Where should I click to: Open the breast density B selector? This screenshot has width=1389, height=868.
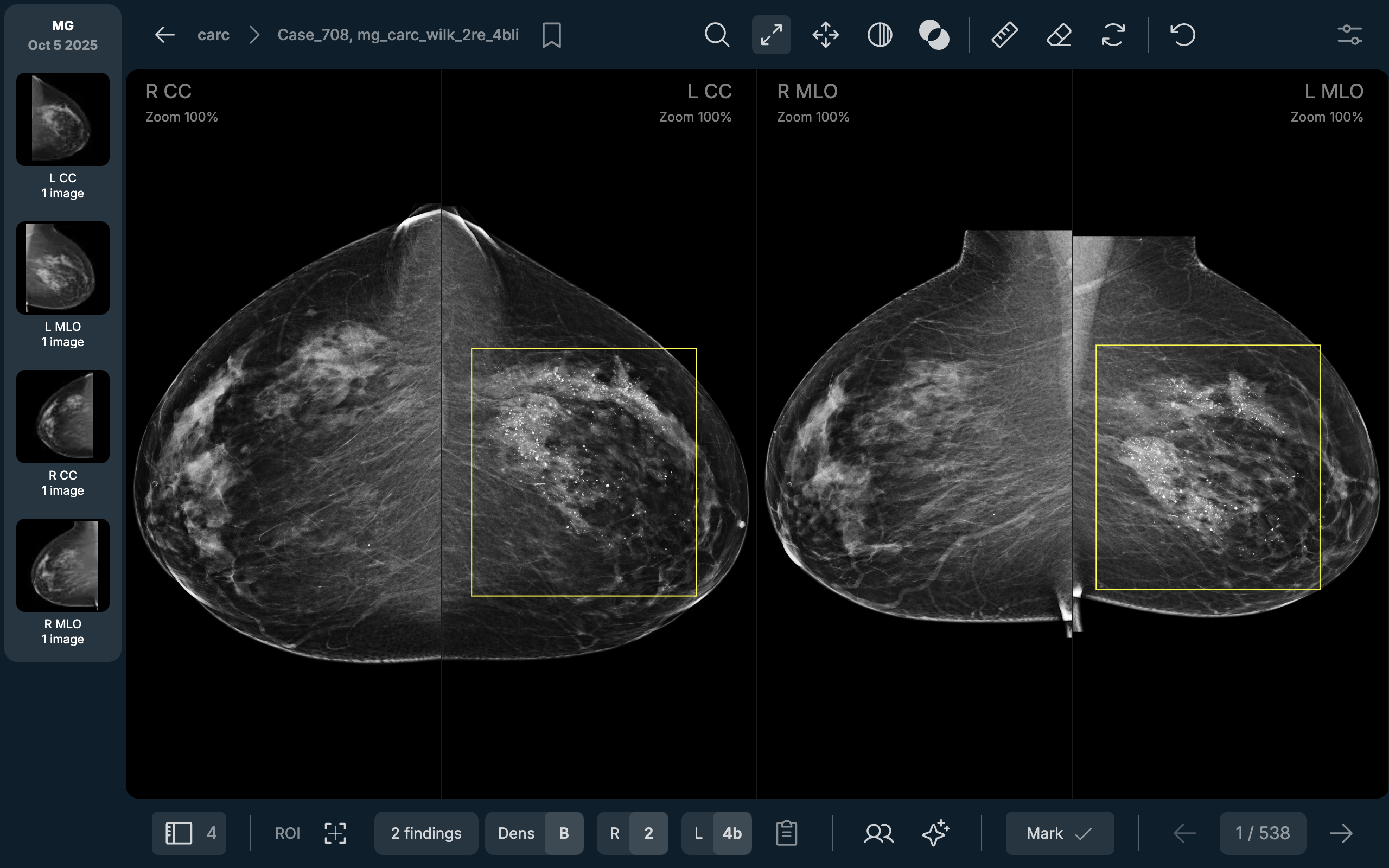pos(563,833)
